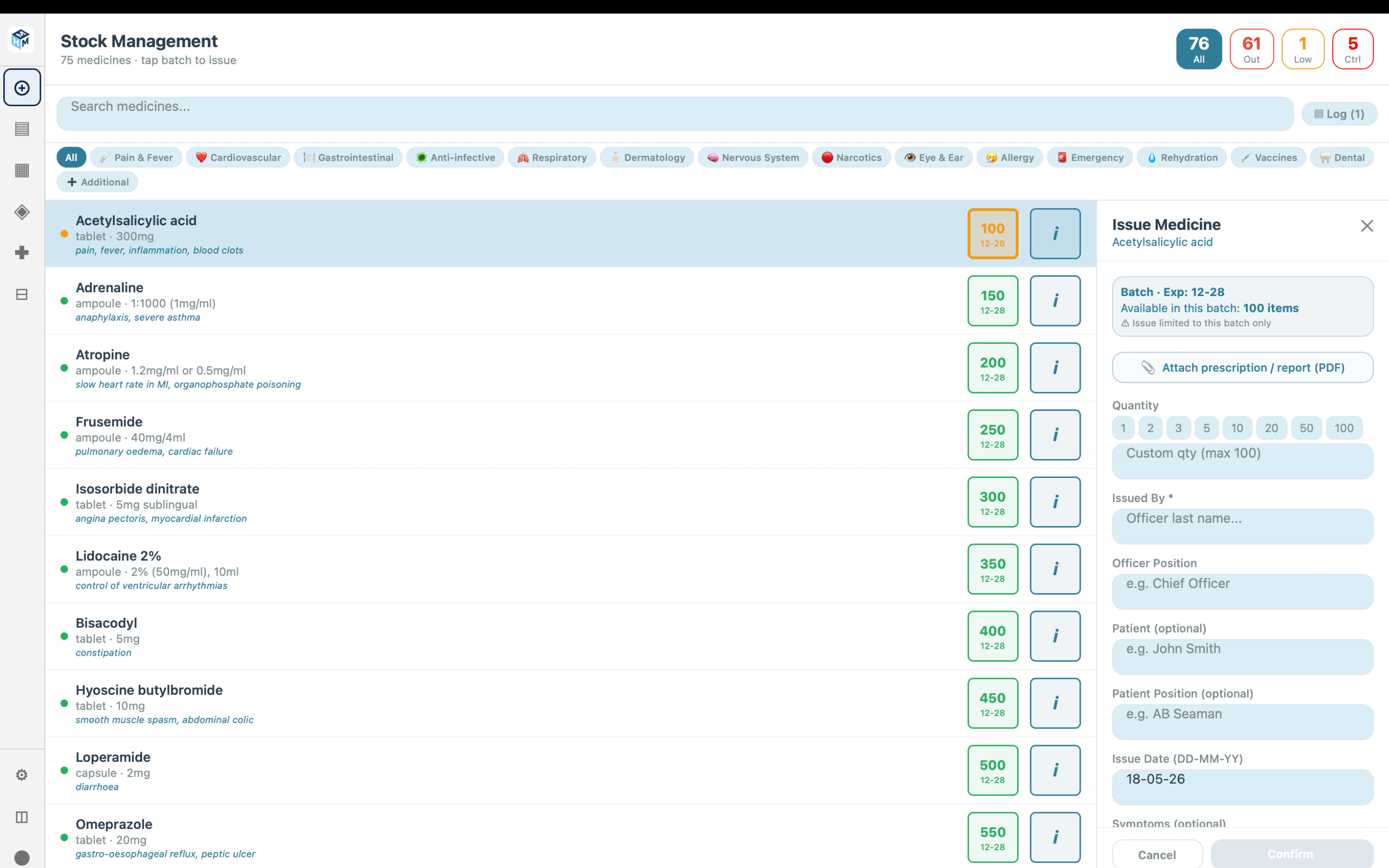Select the All category chip
The image size is (1389, 868).
(71, 157)
